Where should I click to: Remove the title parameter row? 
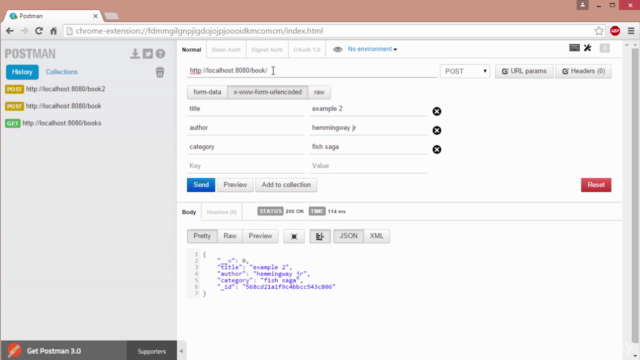(437, 111)
